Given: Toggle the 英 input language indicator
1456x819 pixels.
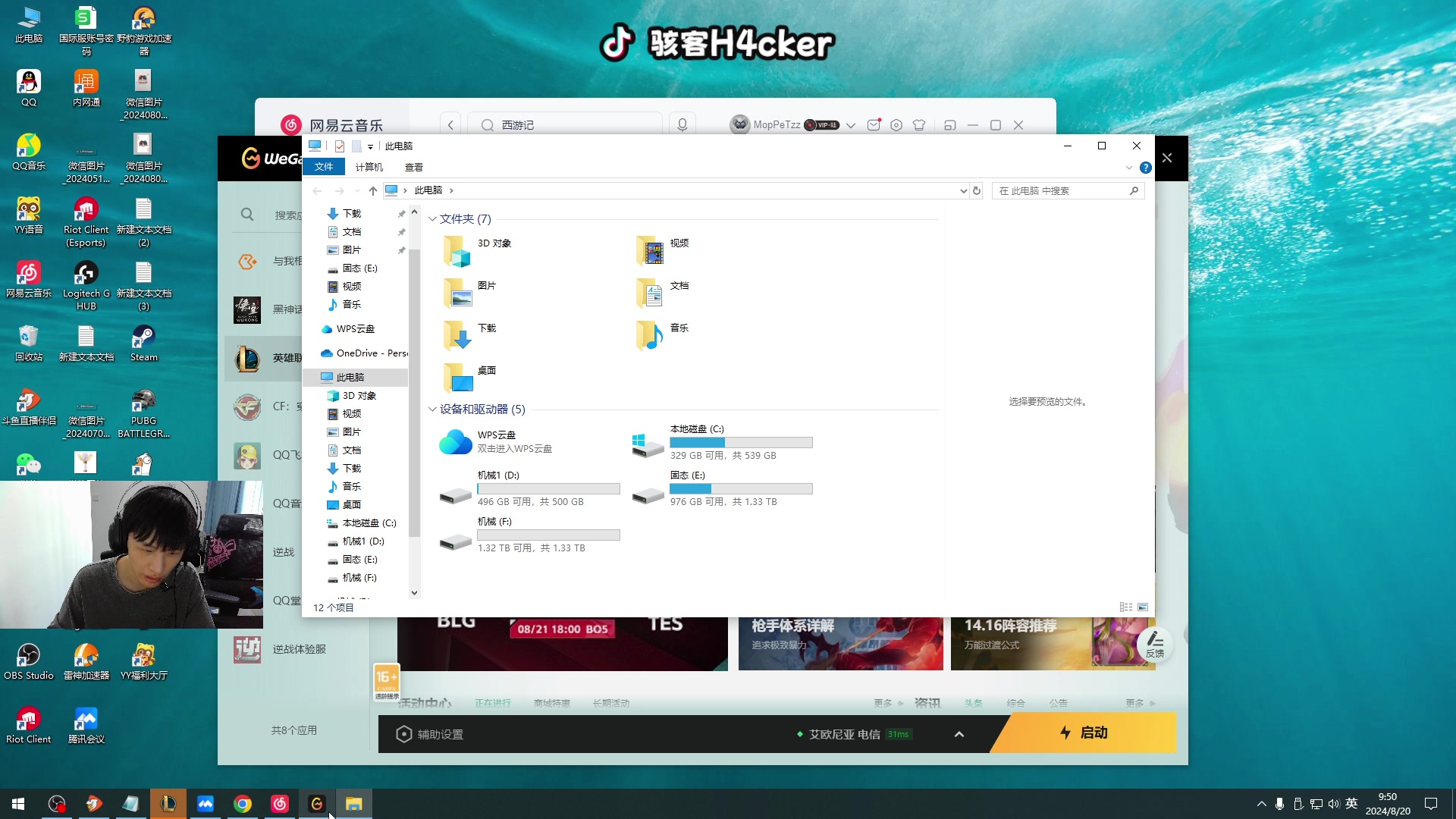Looking at the screenshot, I should click(1351, 804).
